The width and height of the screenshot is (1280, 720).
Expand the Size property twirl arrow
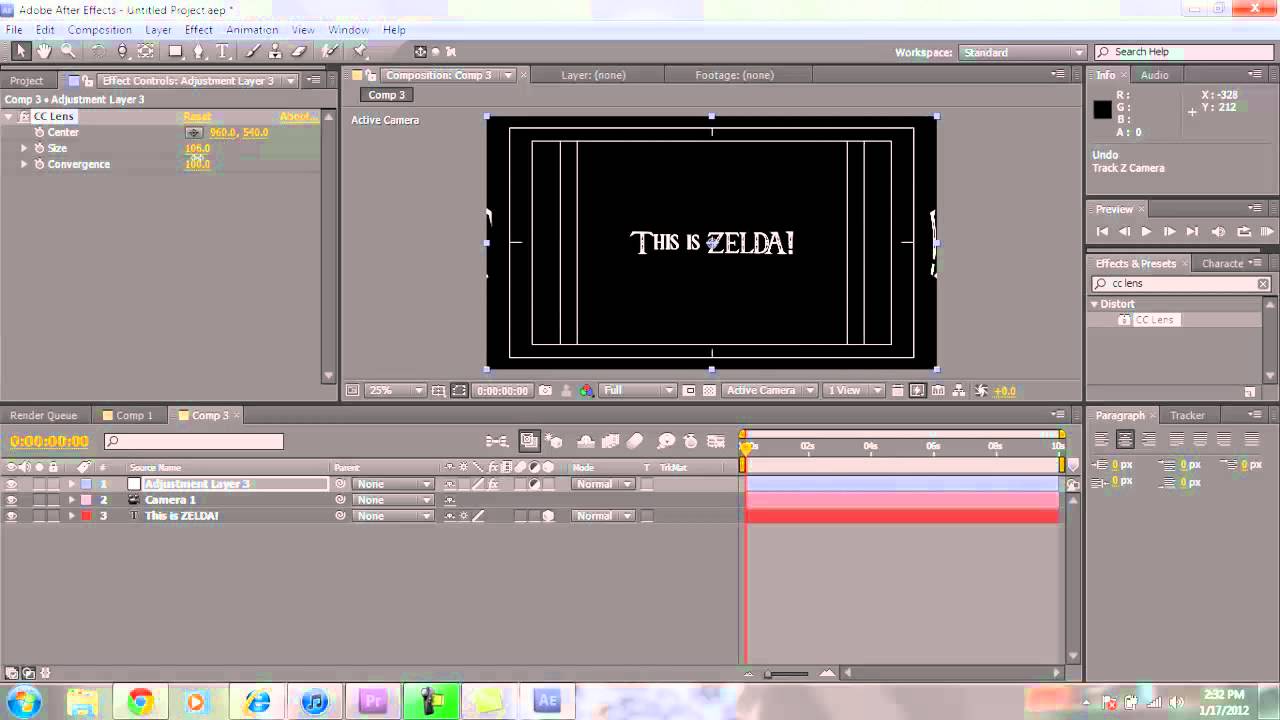coord(24,148)
